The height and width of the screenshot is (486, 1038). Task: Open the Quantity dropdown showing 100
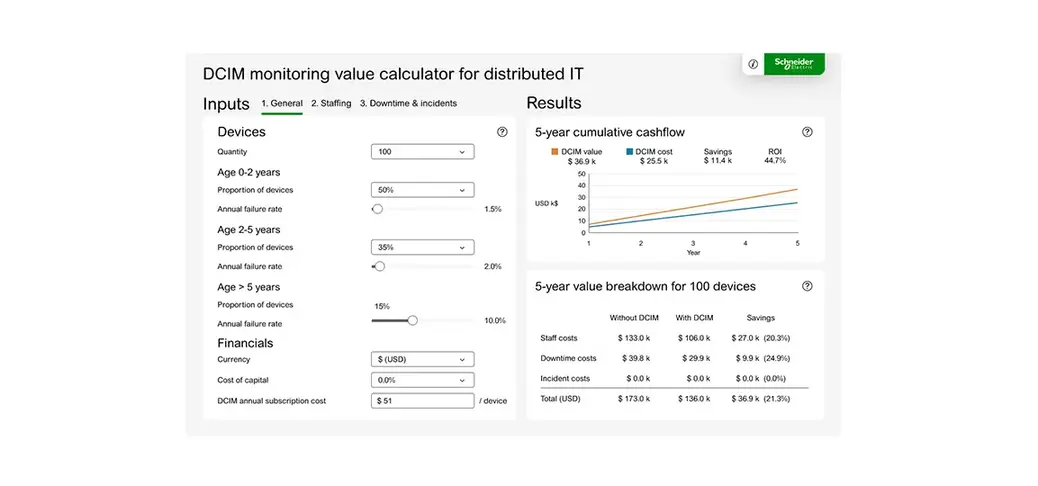coord(423,152)
